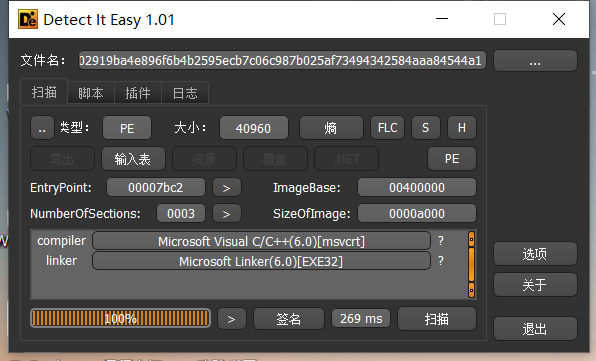Screen dimensions: 596x361
Task: Click the ImageBase value 00400000
Action: pos(417,187)
